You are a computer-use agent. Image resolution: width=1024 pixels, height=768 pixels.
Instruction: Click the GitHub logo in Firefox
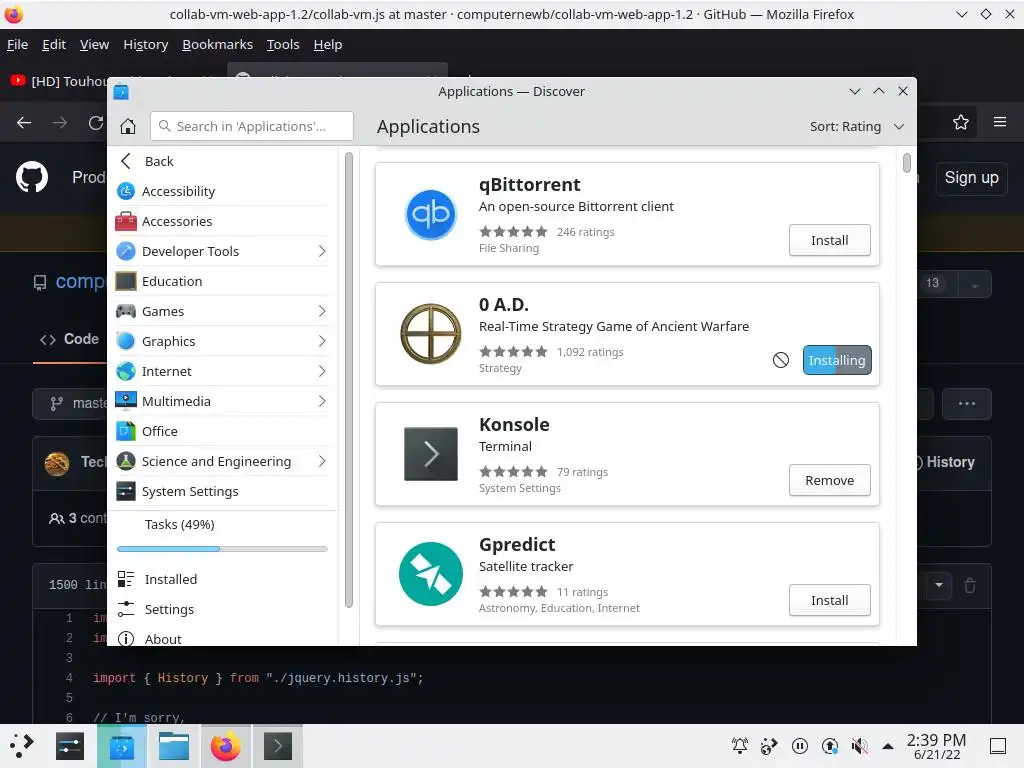coord(32,177)
